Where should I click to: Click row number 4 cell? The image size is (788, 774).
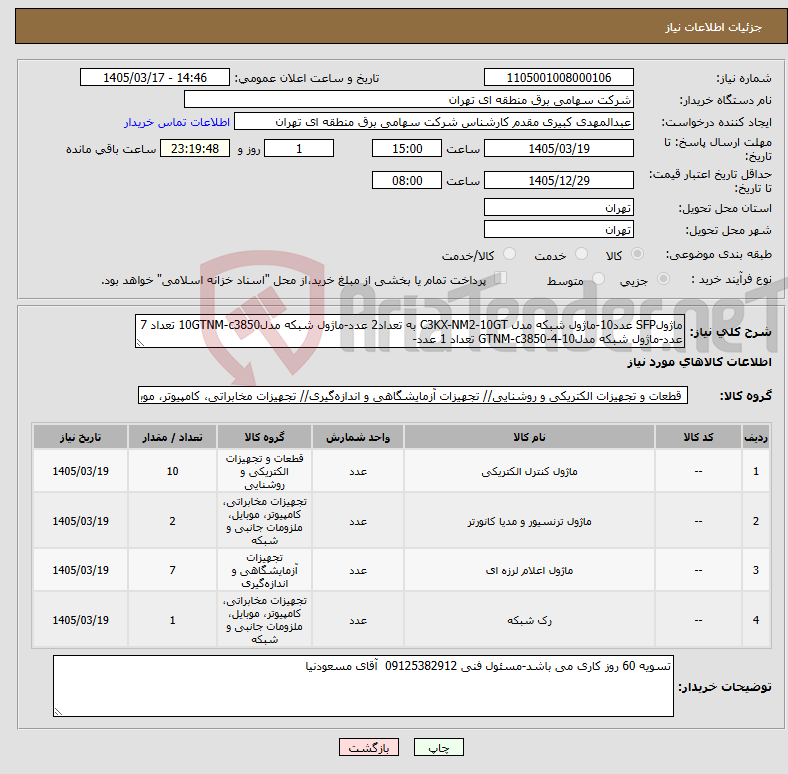click(x=756, y=620)
